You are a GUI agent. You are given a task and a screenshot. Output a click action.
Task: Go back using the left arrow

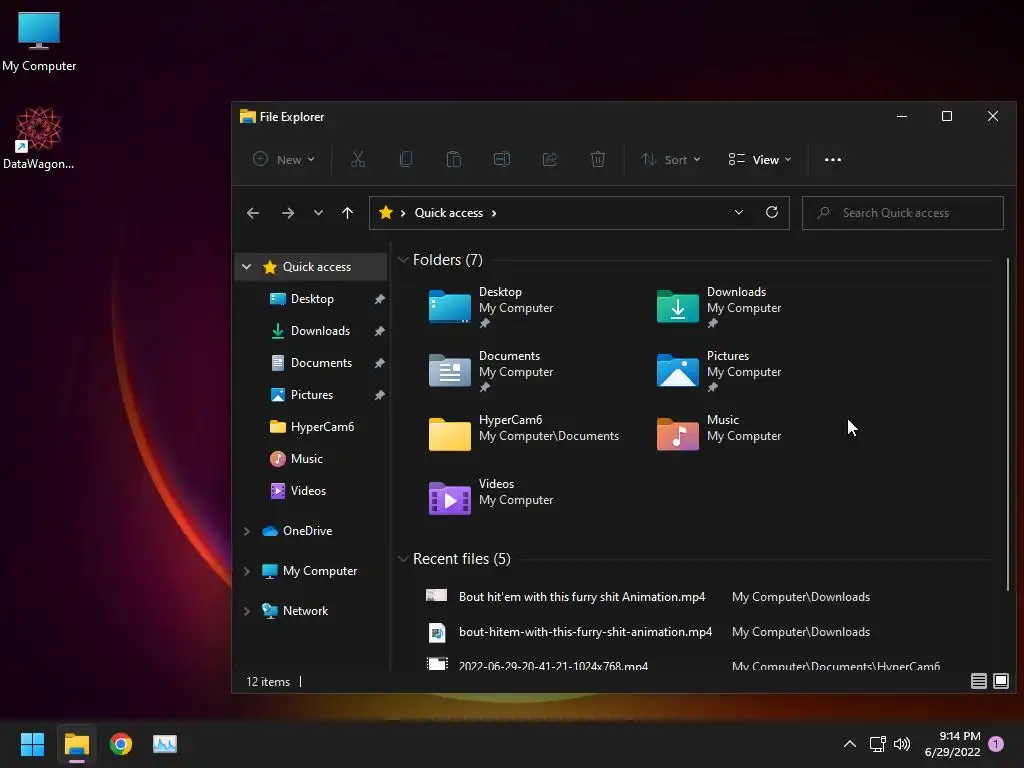(x=253, y=213)
